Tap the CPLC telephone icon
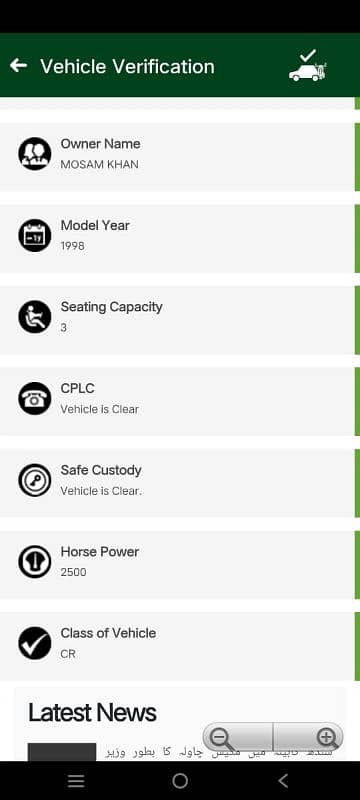Image resolution: width=360 pixels, height=800 pixels. click(x=35, y=398)
